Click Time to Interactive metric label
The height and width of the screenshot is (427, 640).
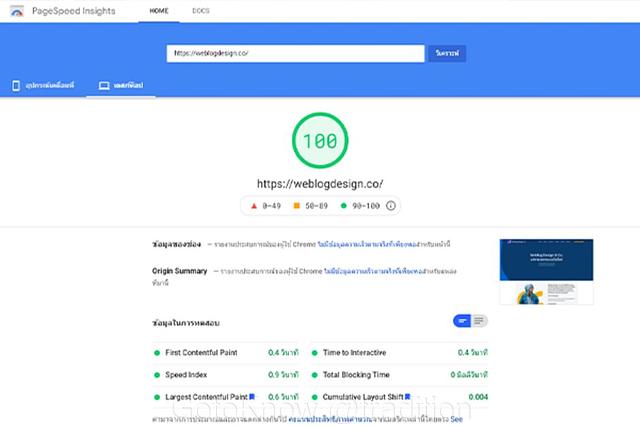354,352
